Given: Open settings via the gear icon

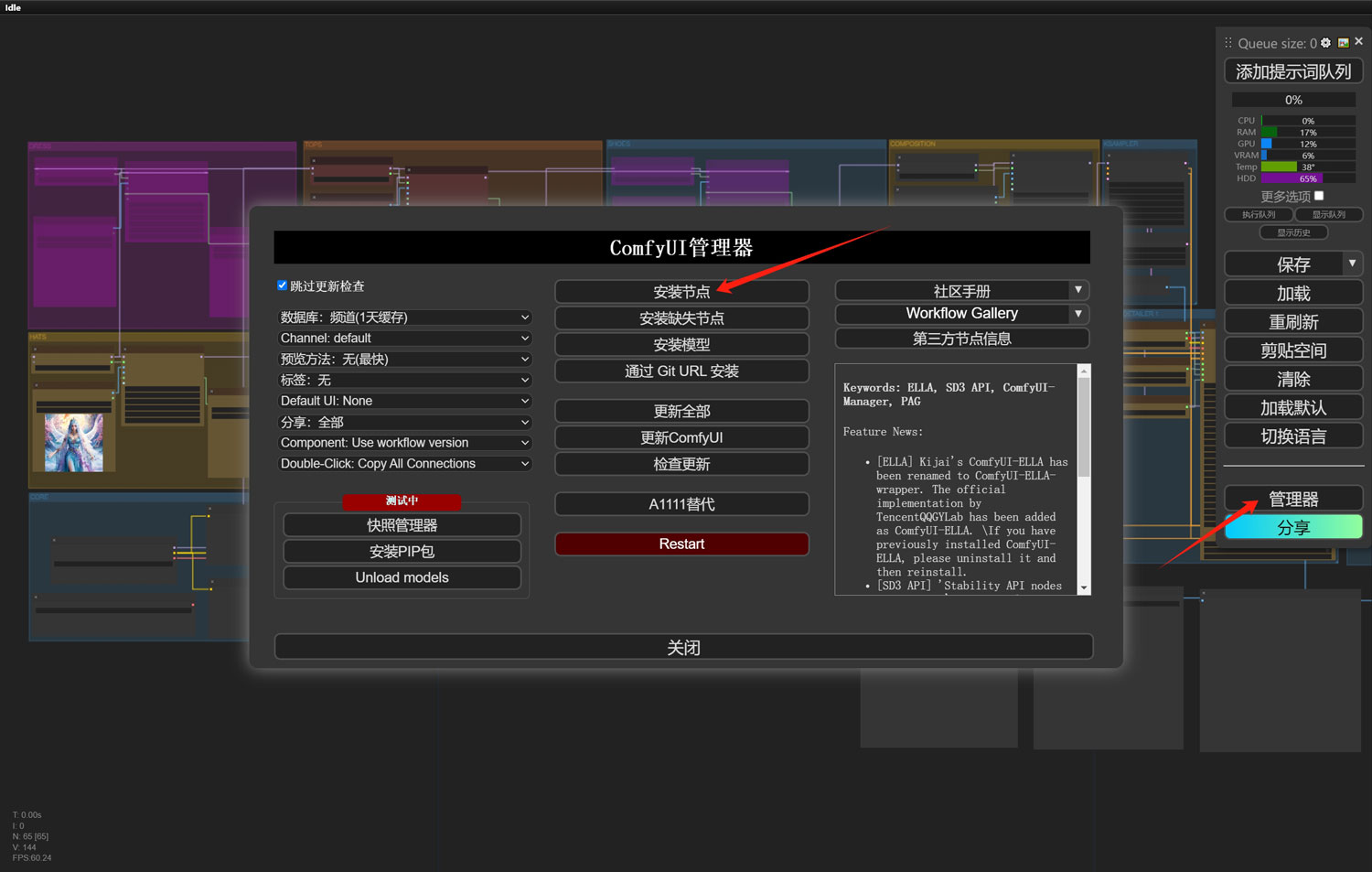Looking at the screenshot, I should [x=1325, y=43].
